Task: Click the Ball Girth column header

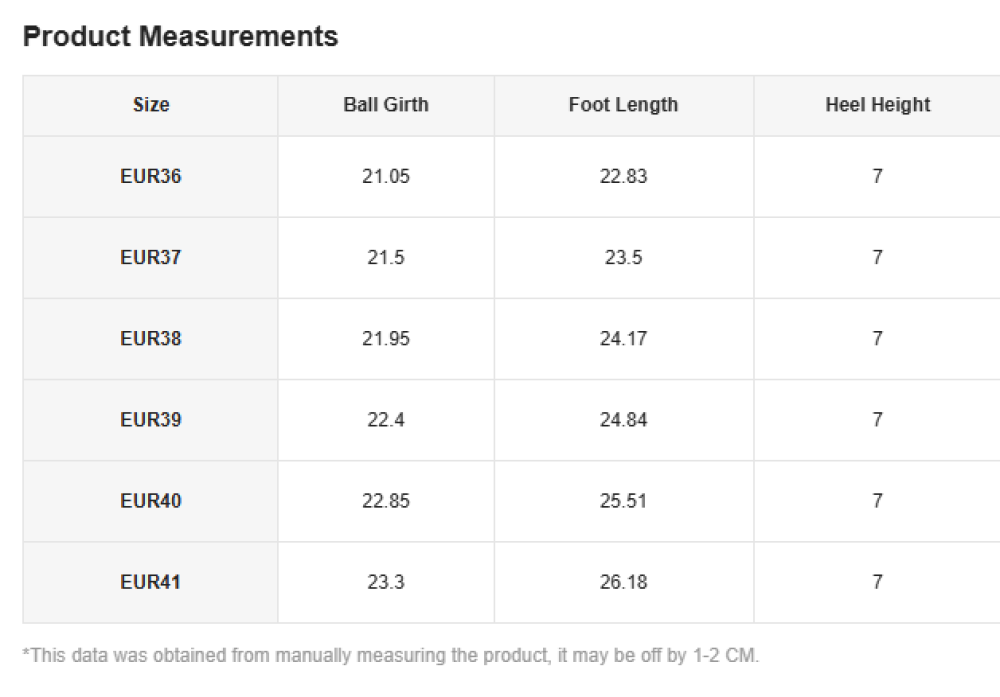Action: (x=386, y=105)
